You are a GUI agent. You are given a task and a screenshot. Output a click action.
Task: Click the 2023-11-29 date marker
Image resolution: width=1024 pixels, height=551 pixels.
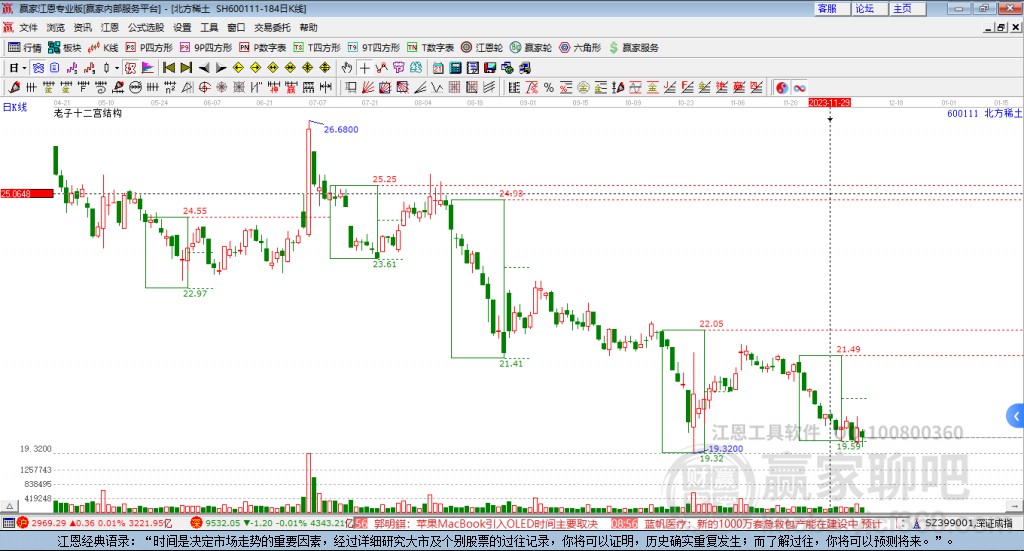point(829,103)
